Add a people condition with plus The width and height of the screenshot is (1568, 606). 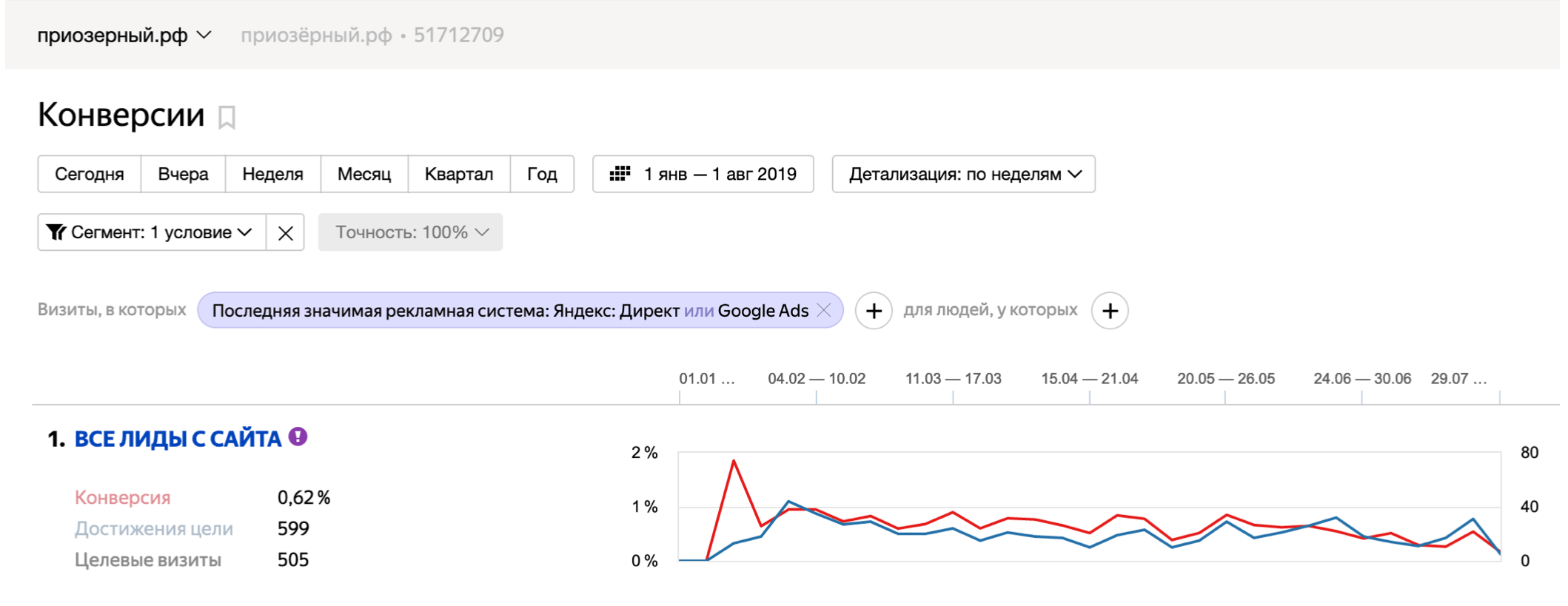[1109, 311]
